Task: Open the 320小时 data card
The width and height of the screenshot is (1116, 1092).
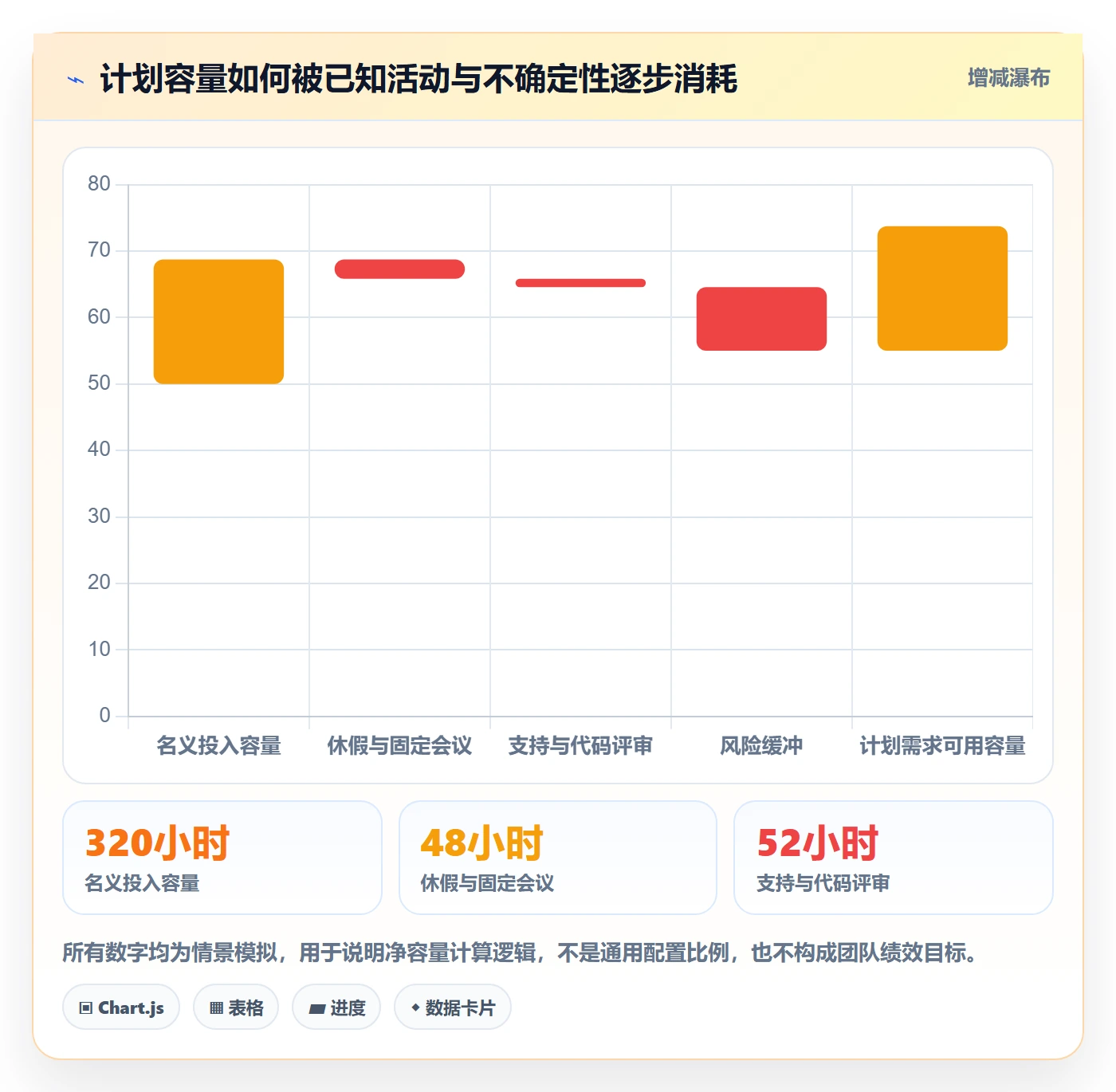Action: pos(222,858)
